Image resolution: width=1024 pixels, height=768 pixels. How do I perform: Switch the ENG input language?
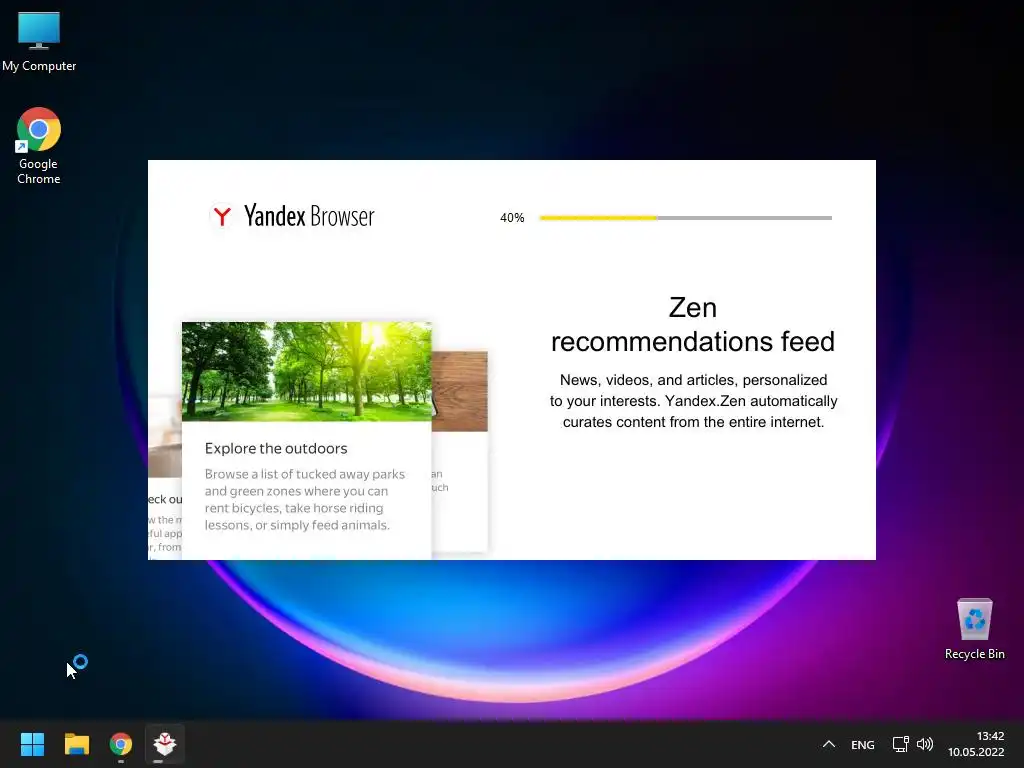pyautogui.click(x=863, y=744)
